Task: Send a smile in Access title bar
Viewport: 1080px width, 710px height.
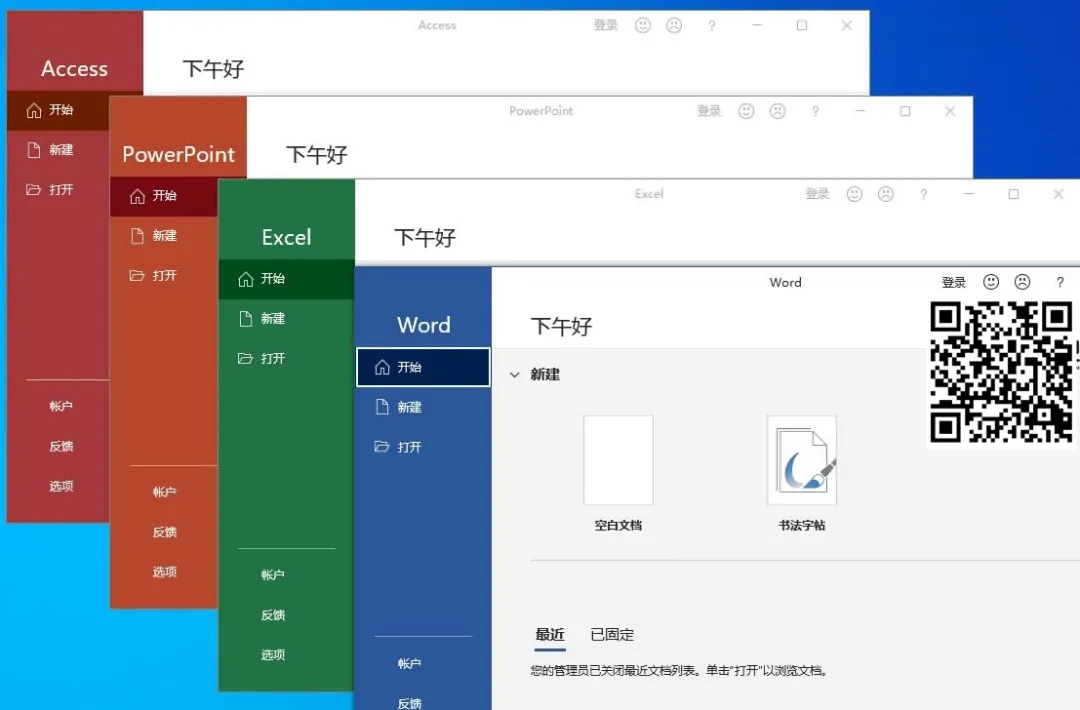Action: (x=643, y=25)
